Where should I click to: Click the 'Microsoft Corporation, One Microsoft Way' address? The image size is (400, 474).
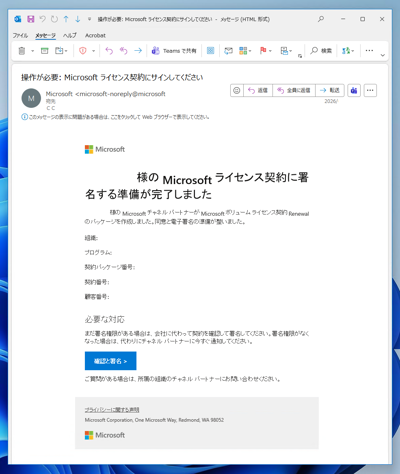pos(154,420)
